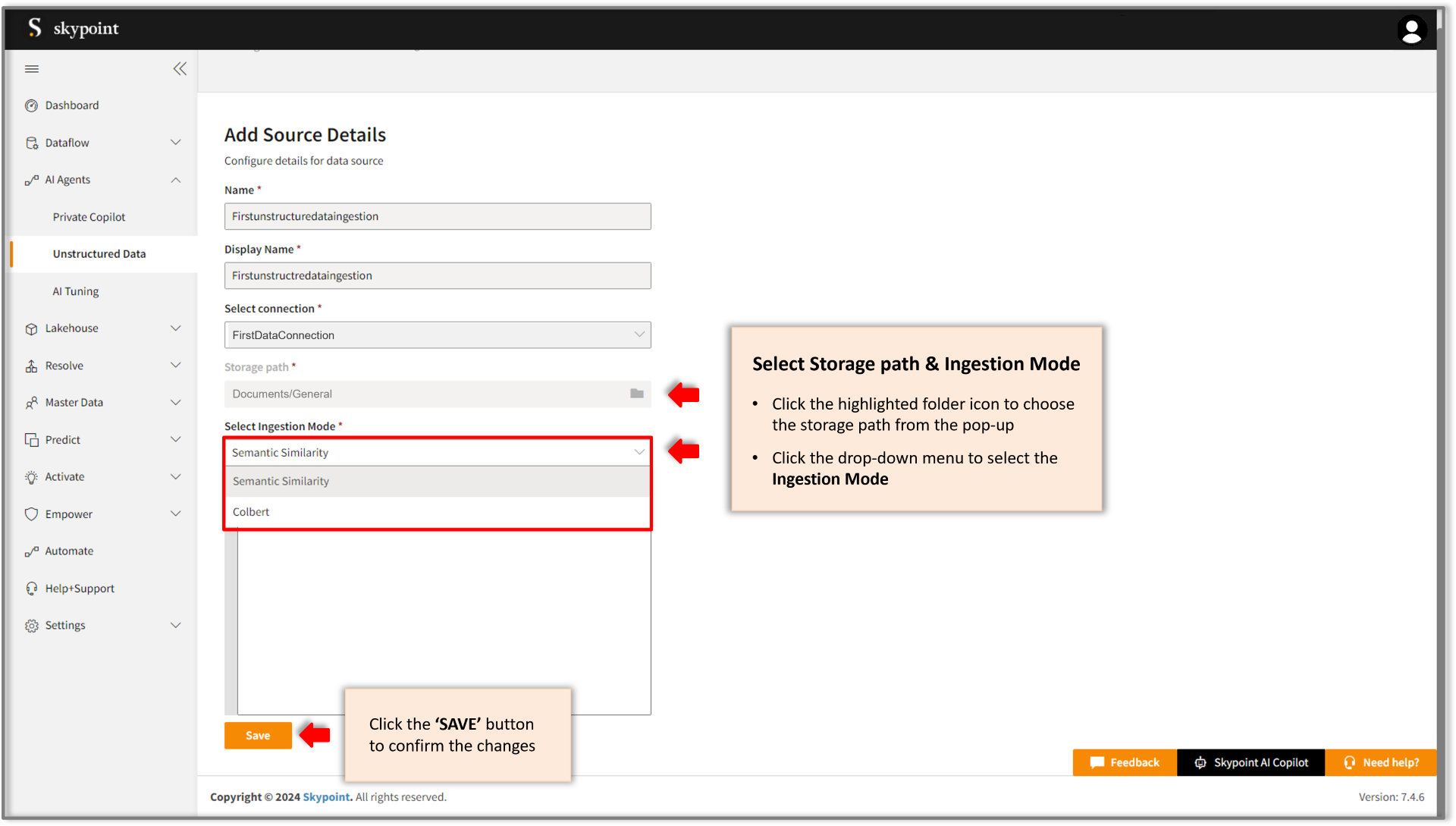Click the Dashboard sidebar icon
Viewport: 1456px width, 826px height.
tap(32, 105)
